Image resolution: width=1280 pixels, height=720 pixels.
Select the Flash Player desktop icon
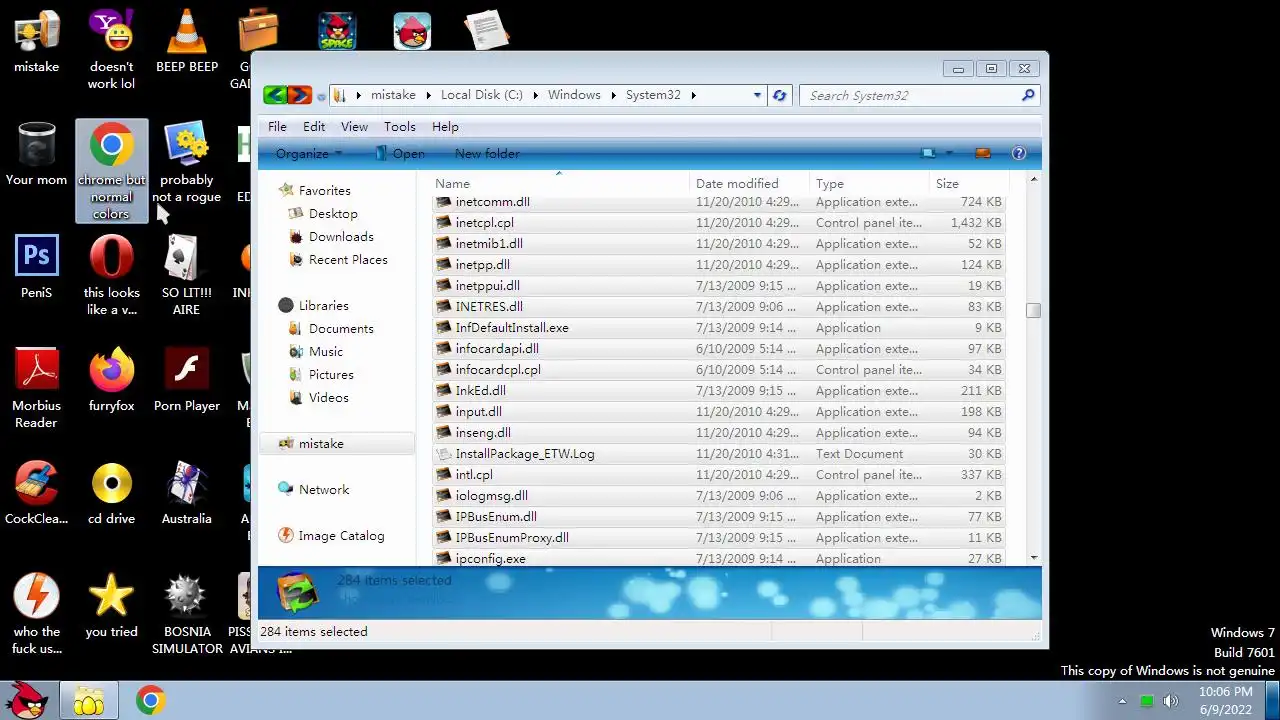coord(187,381)
